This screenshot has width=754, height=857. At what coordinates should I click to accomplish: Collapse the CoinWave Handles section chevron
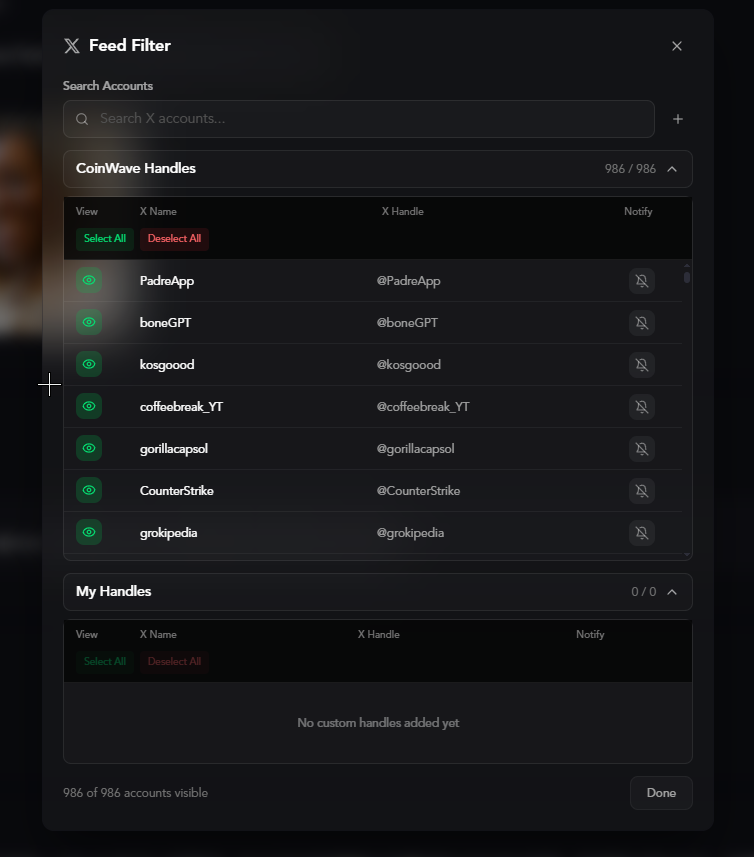coord(672,169)
